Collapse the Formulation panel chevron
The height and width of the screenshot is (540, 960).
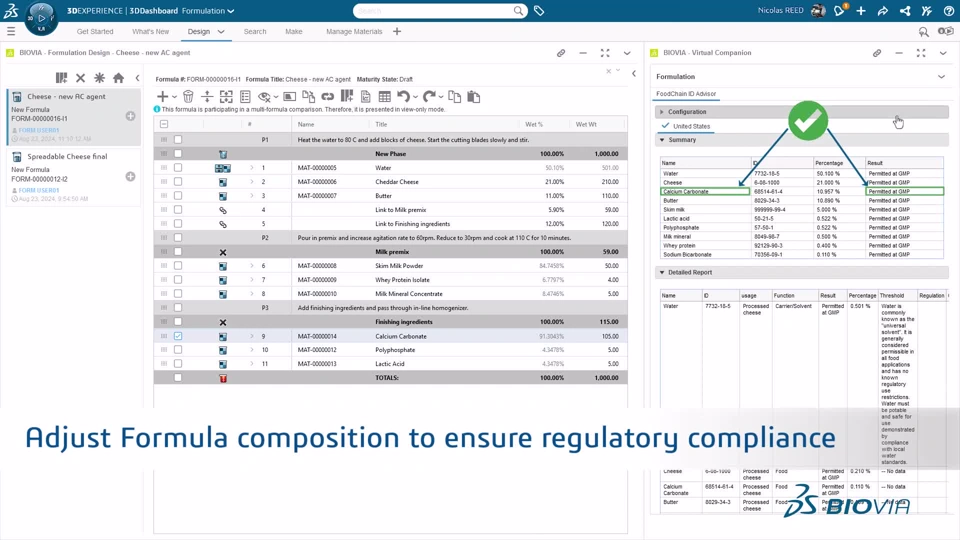pos(941,77)
